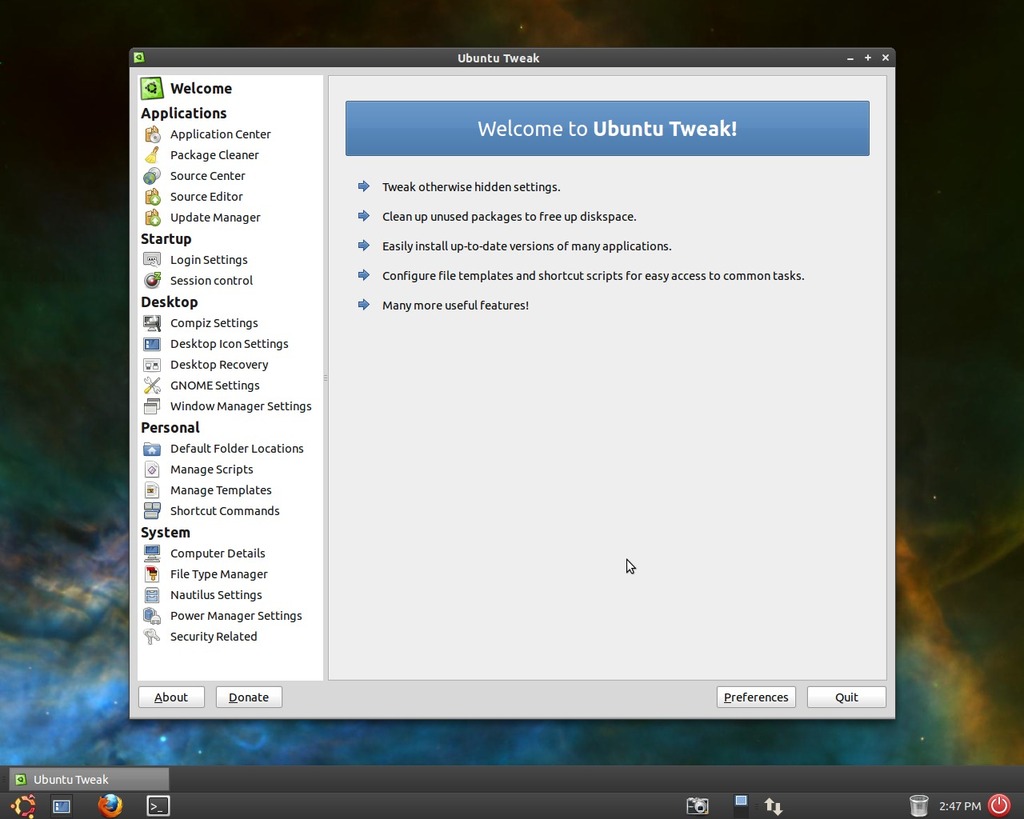Open the Ubuntu logo menu in panel
1024x819 pixels.
pyautogui.click(x=24, y=806)
